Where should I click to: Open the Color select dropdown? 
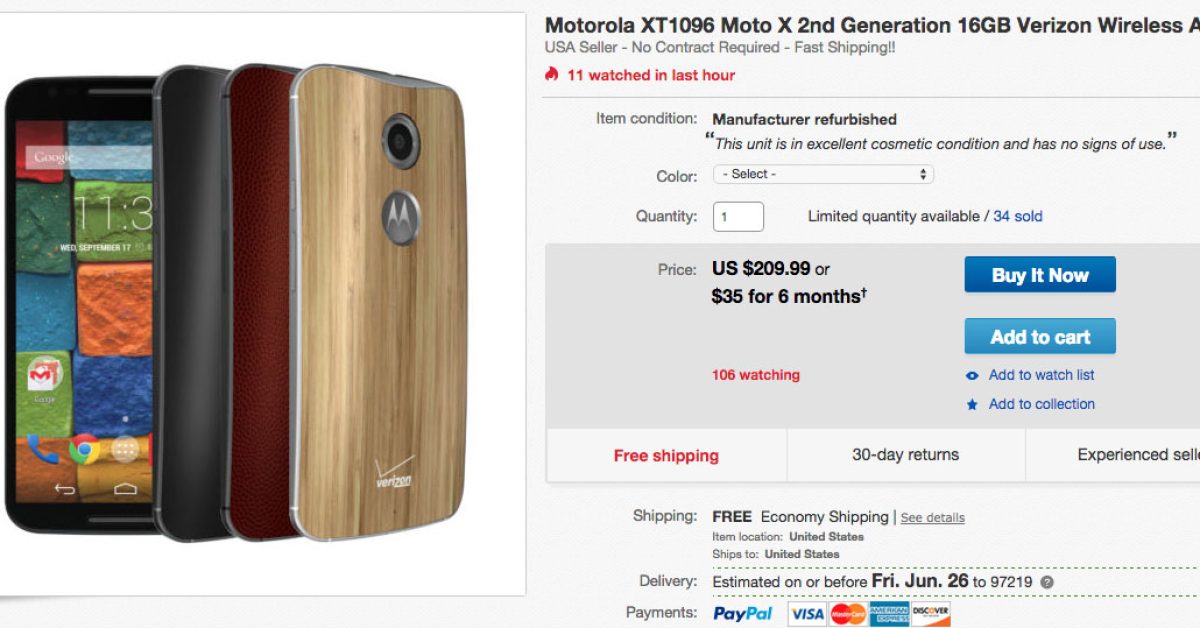click(x=823, y=175)
